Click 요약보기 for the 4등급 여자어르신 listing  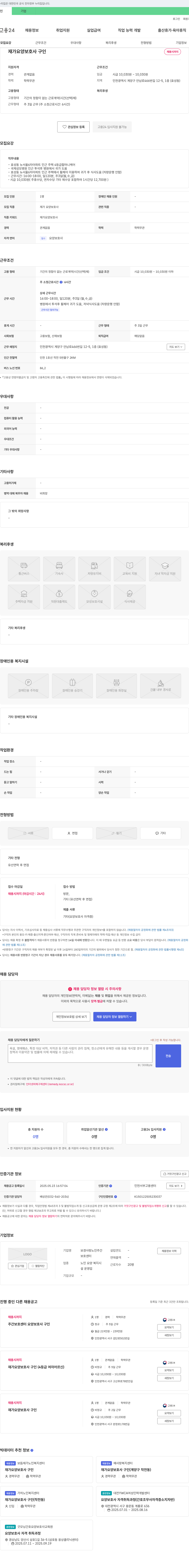point(169,1370)
